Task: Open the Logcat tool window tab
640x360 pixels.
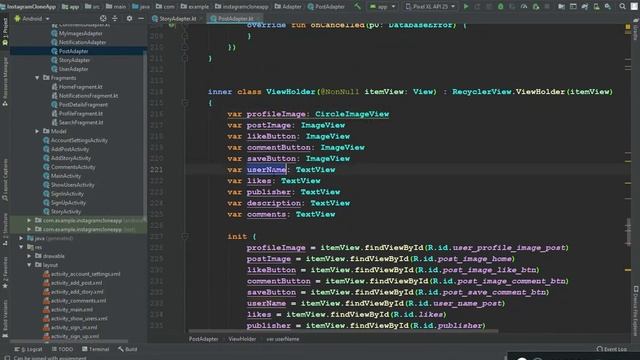Action: tap(29, 349)
